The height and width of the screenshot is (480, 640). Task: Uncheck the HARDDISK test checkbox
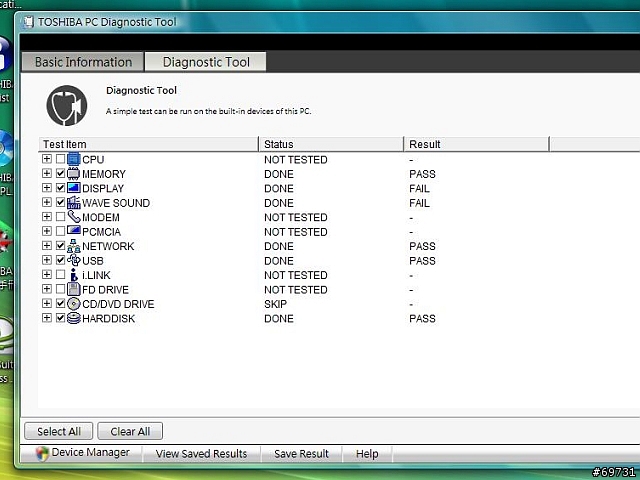pos(60,318)
